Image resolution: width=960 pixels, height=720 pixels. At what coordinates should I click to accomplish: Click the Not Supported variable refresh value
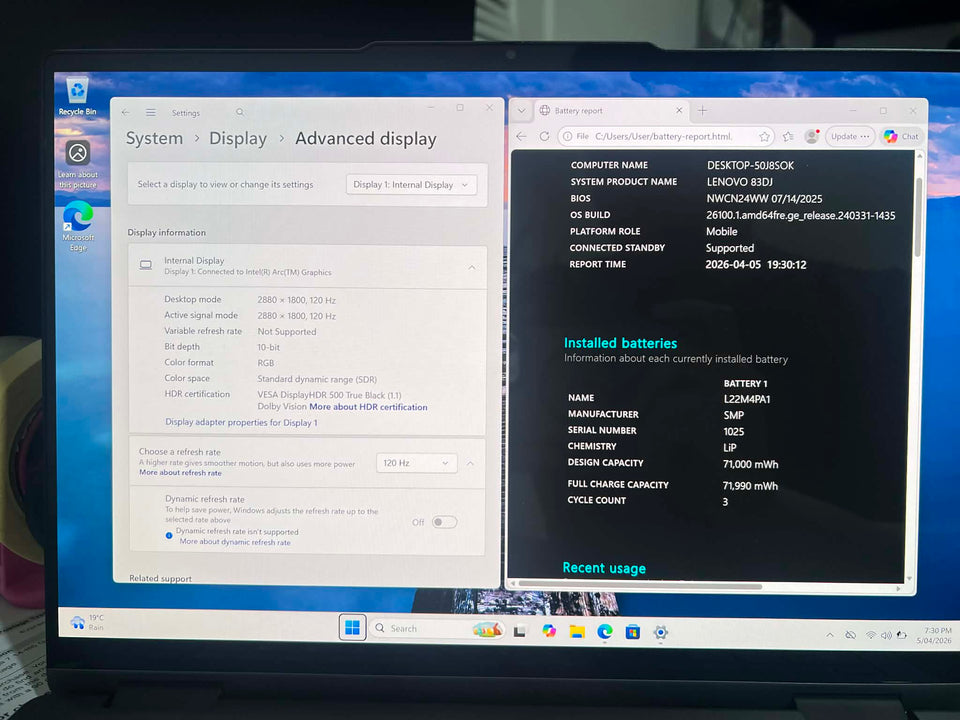tap(287, 332)
